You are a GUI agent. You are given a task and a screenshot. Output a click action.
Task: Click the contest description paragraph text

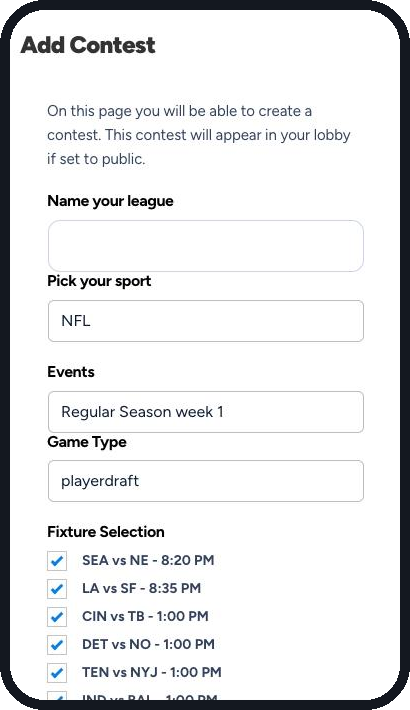coord(198,135)
